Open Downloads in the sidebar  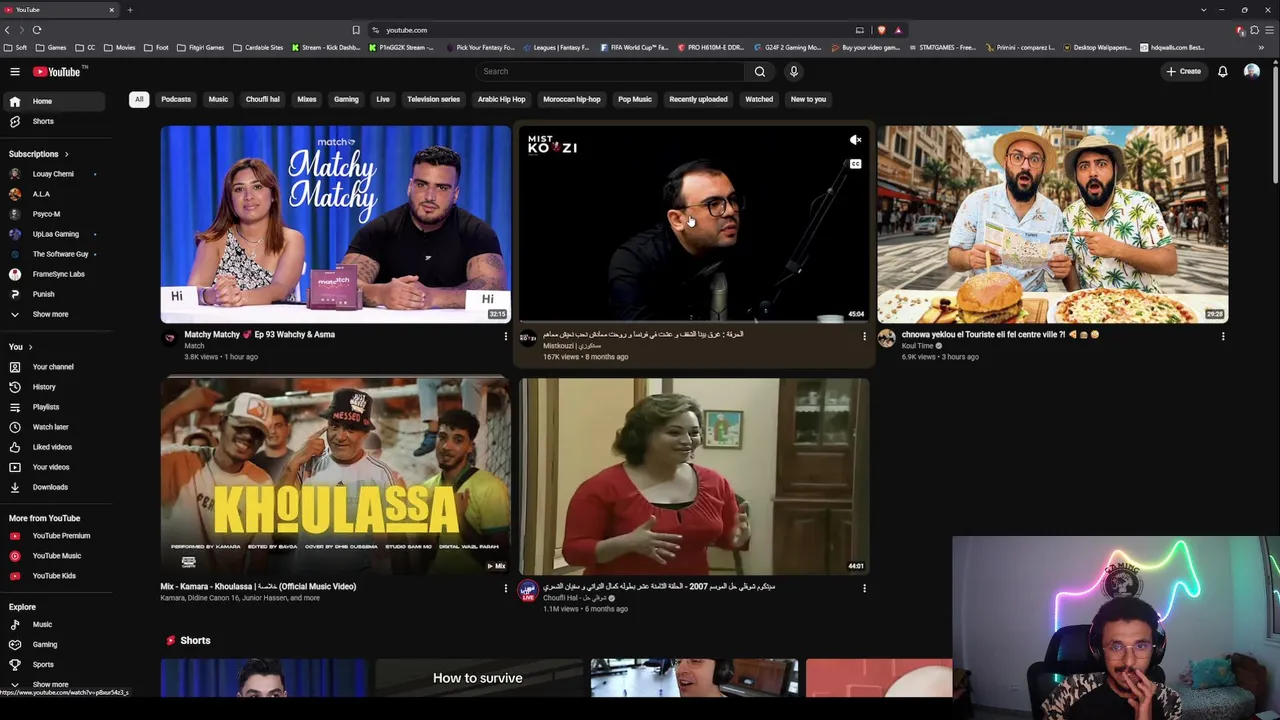coord(53,487)
